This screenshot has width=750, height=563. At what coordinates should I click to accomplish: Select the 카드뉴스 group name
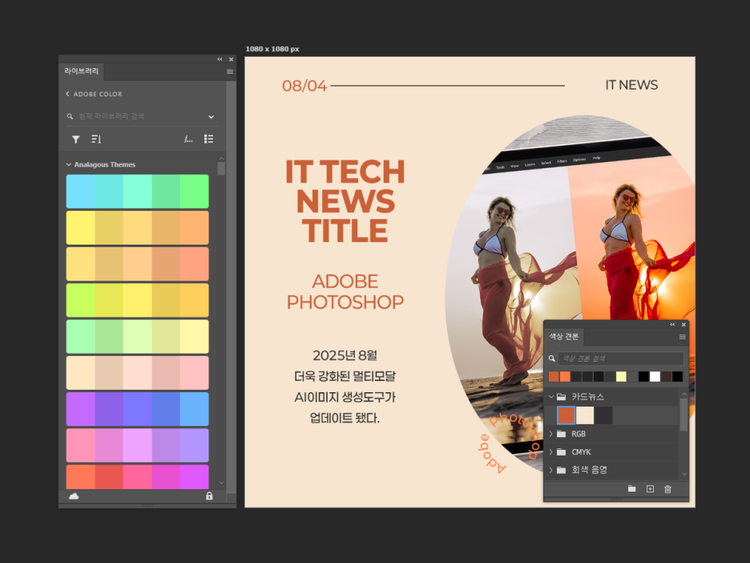tap(587, 397)
